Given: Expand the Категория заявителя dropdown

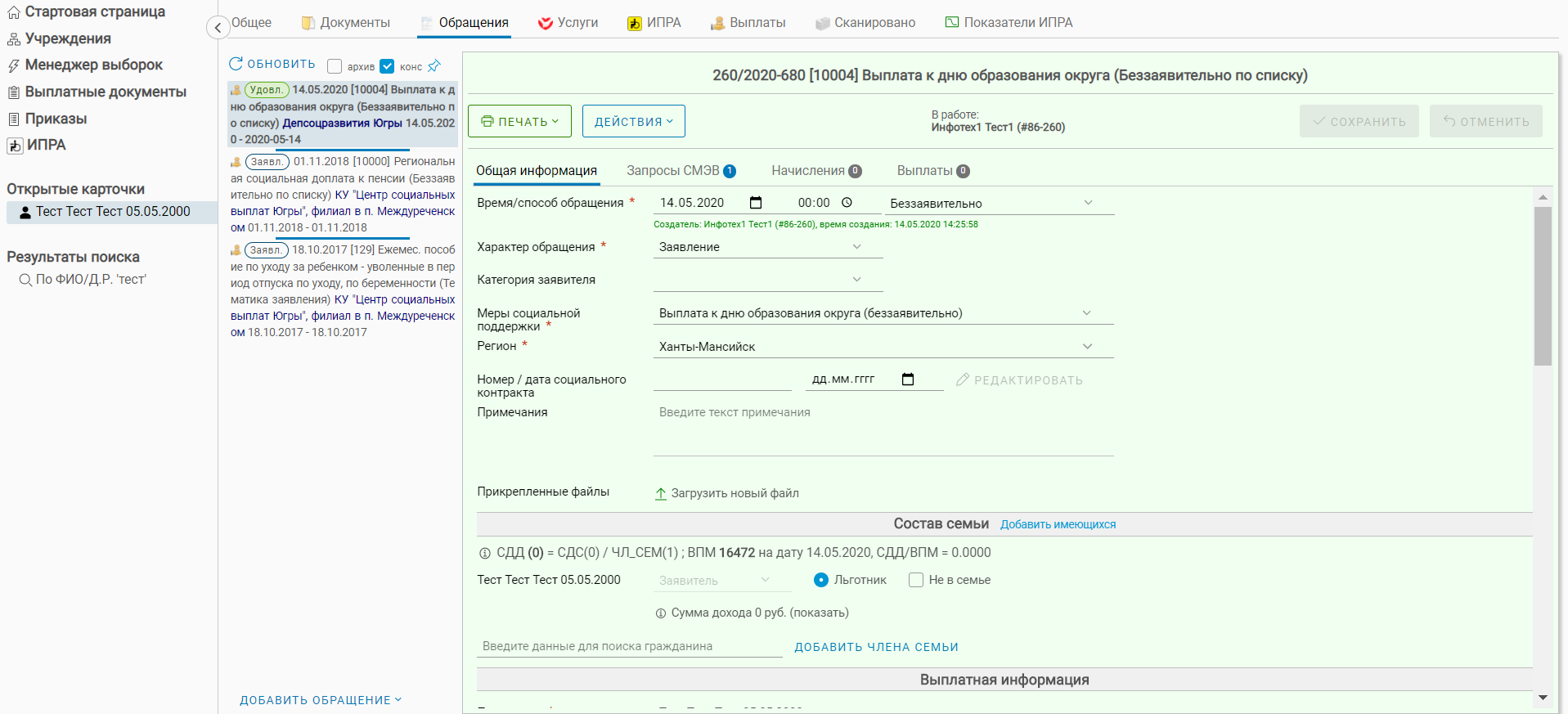Looking at the screenshot, I should coord(768,280).
